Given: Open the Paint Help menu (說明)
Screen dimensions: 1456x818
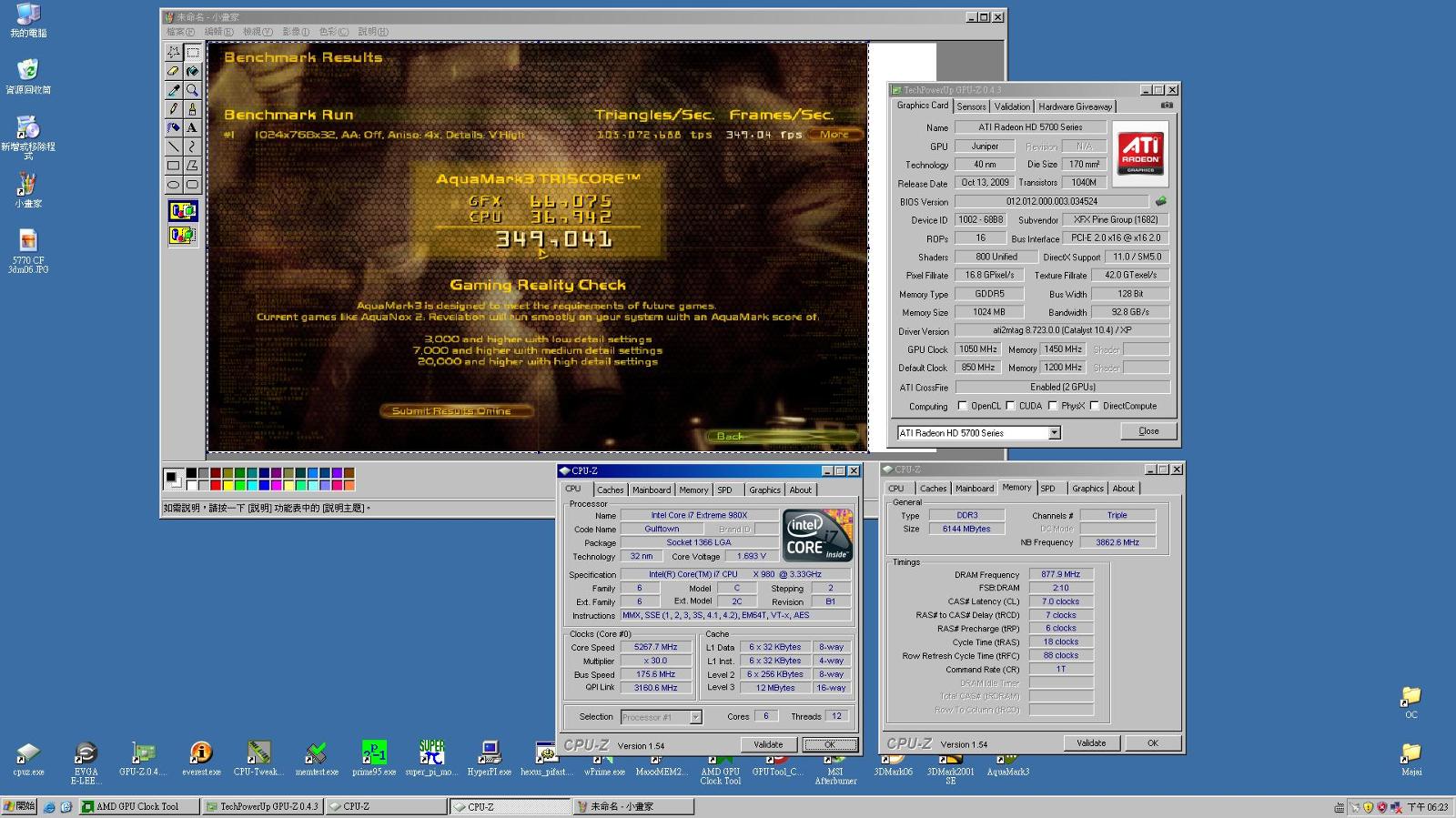Looking at the screenshot, I should pos(373,32).
